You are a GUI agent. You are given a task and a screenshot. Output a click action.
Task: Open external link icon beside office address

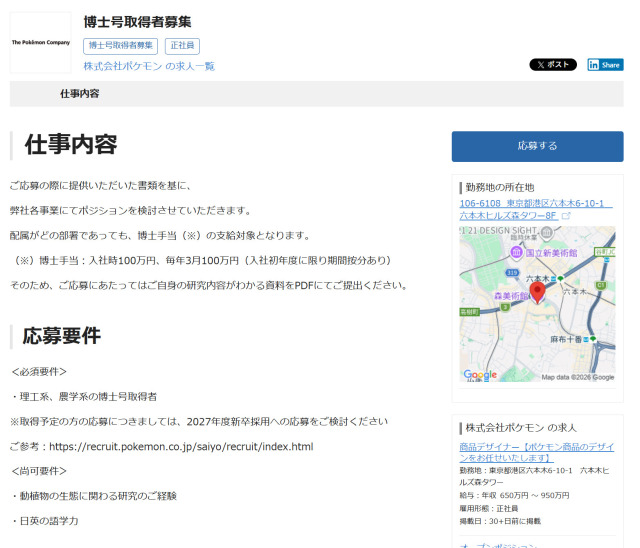click(567, 216)
